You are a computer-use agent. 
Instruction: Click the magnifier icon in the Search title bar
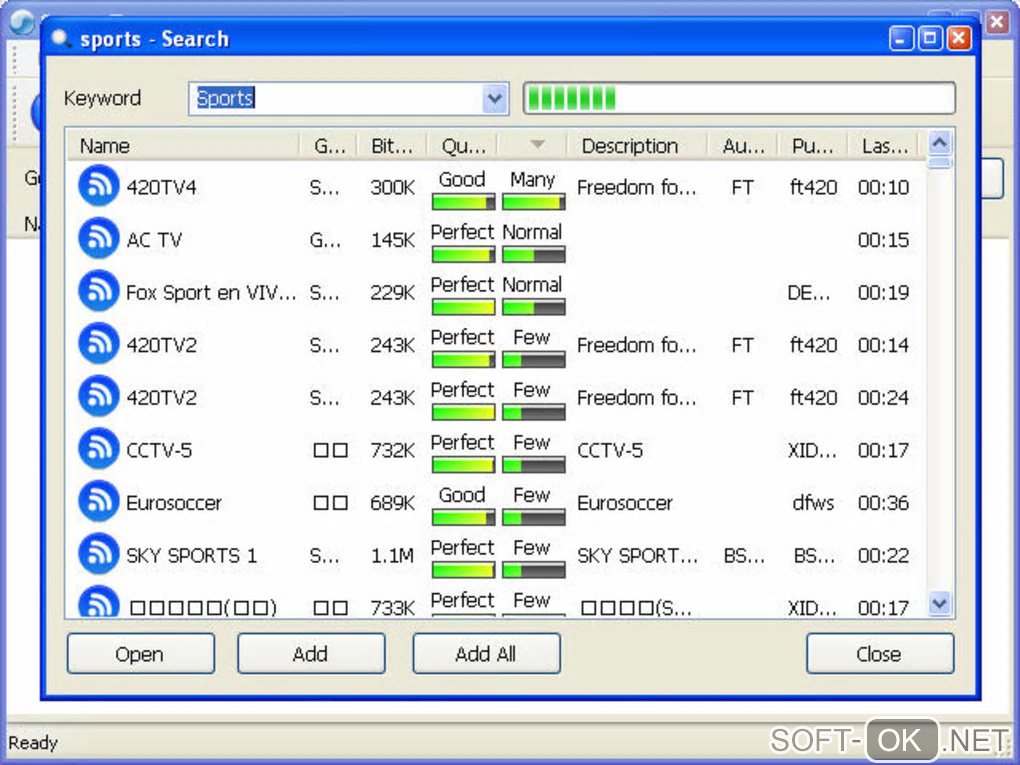tap(60, 38)
